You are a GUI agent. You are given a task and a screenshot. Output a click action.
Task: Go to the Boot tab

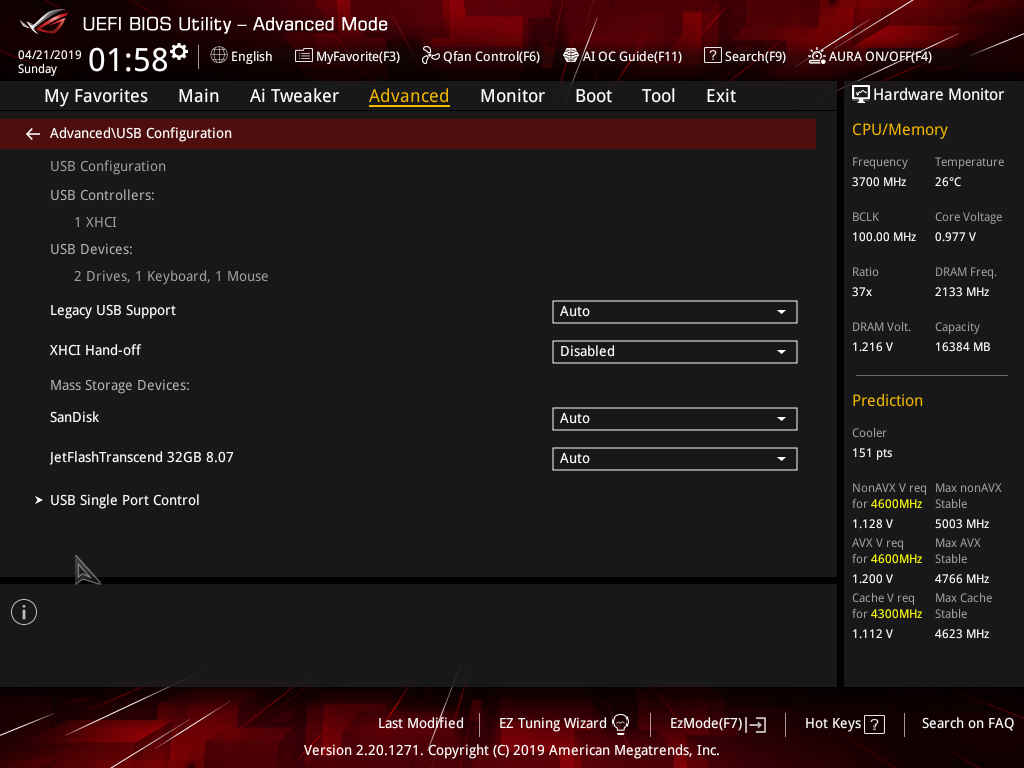593,96
